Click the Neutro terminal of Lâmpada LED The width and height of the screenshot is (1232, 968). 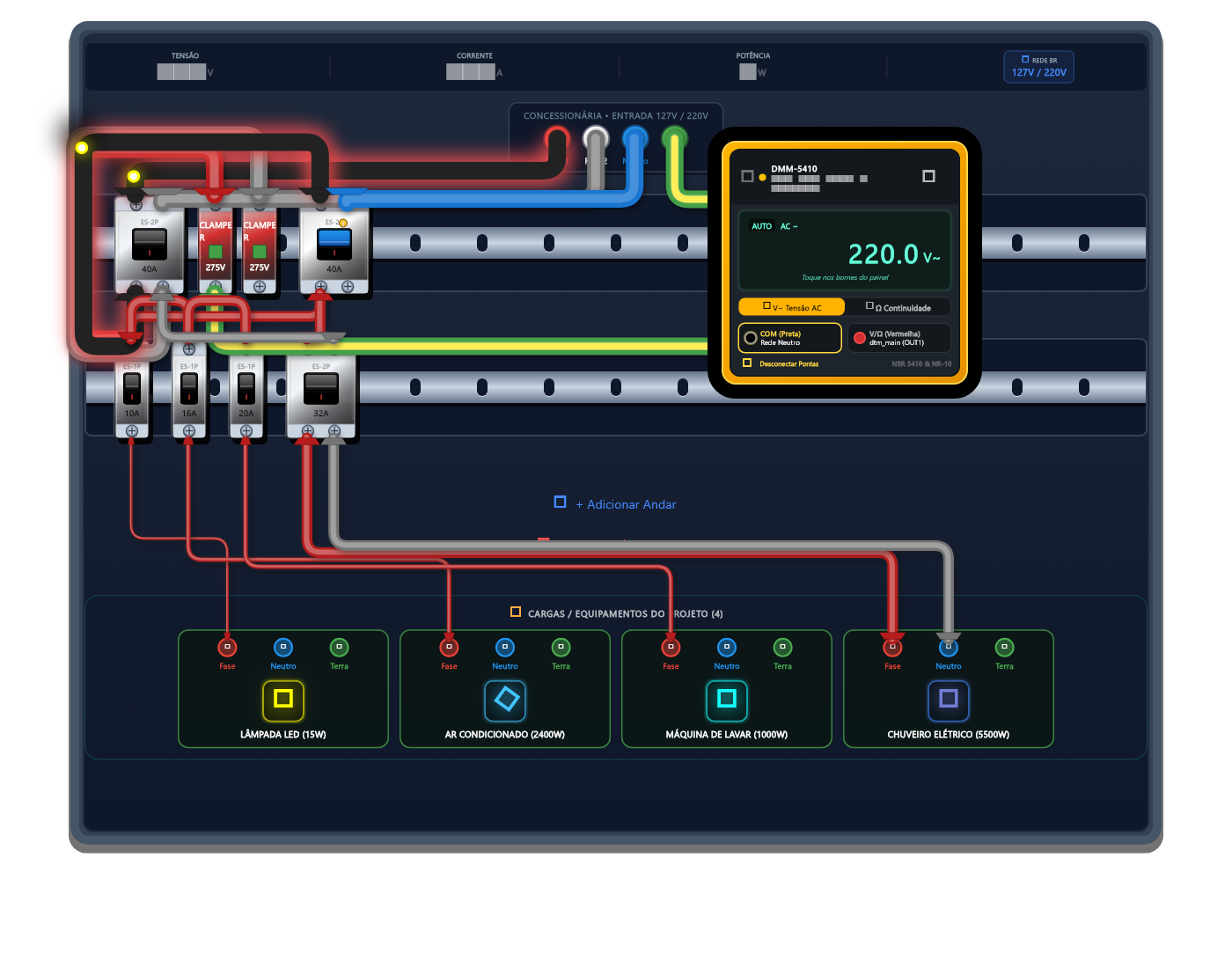pos(283,648)
